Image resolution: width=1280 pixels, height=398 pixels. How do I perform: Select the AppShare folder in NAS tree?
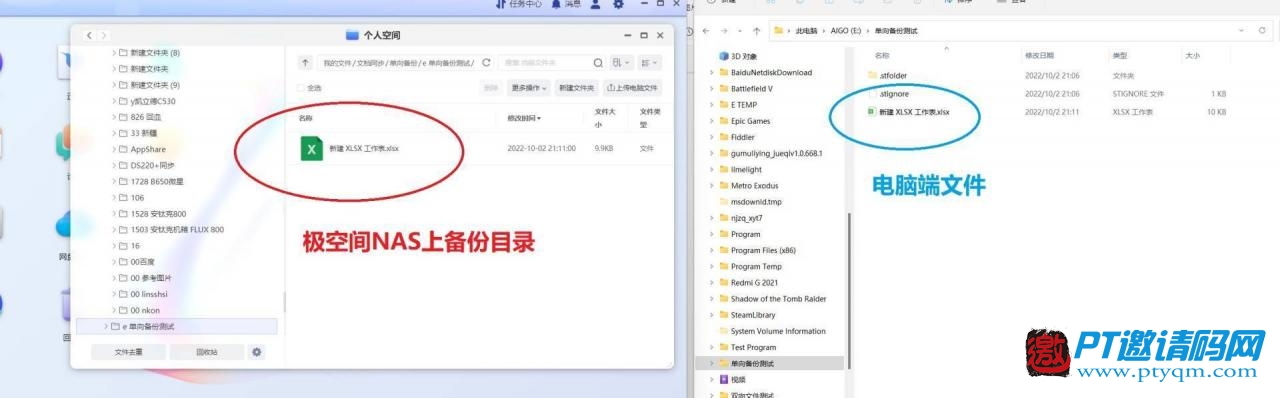pyautogui.click(x=148, y=149)
